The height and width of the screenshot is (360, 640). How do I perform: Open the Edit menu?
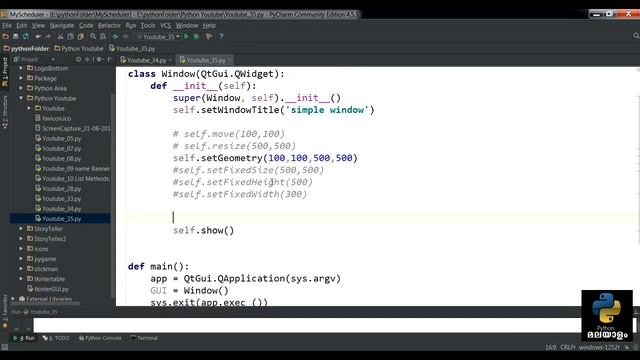point(22,25)
